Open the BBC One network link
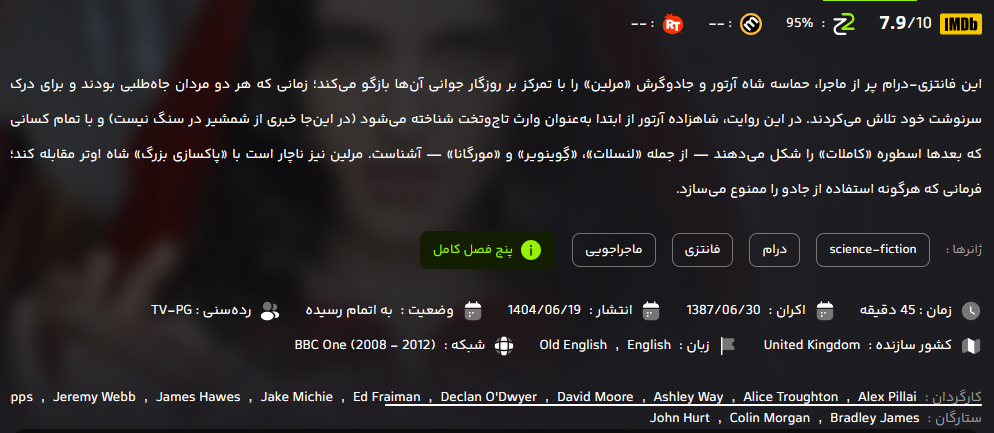This screenshot has width=994, height=433. pyautogui.click(x=365, y=346)
